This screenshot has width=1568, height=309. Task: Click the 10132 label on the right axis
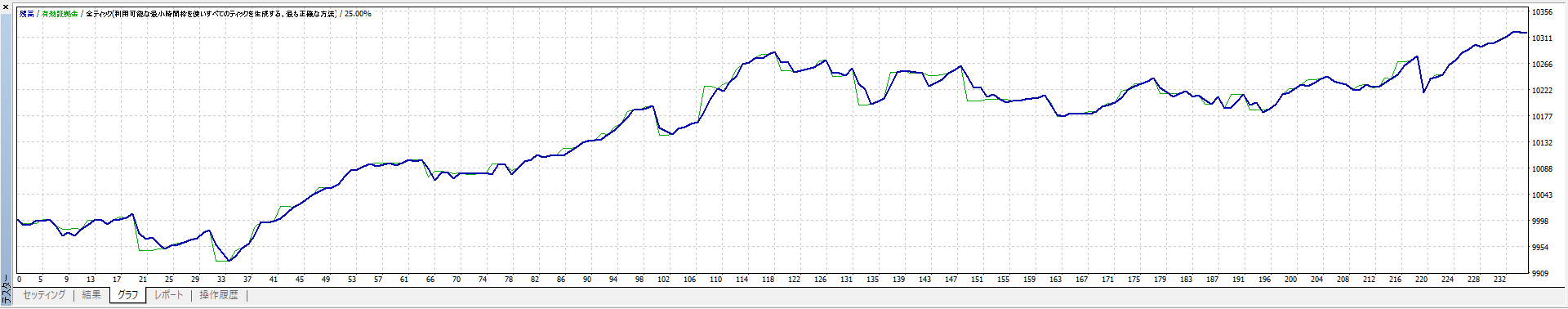[1542, 143]
